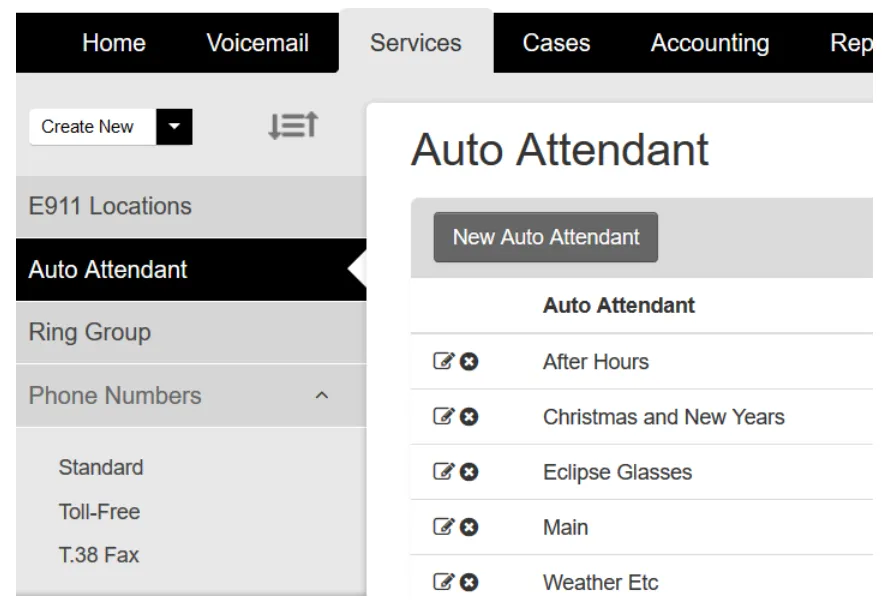
Task: Delete the After Hours auto attendant
Action: [470, 362]
